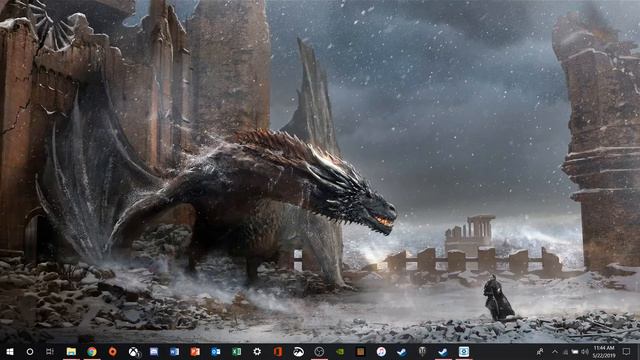Image resolution: width=640 pixels, height=360 pixels.
Task: Launch Microsoft Word from the taskbar
Action: pos(174,351)
